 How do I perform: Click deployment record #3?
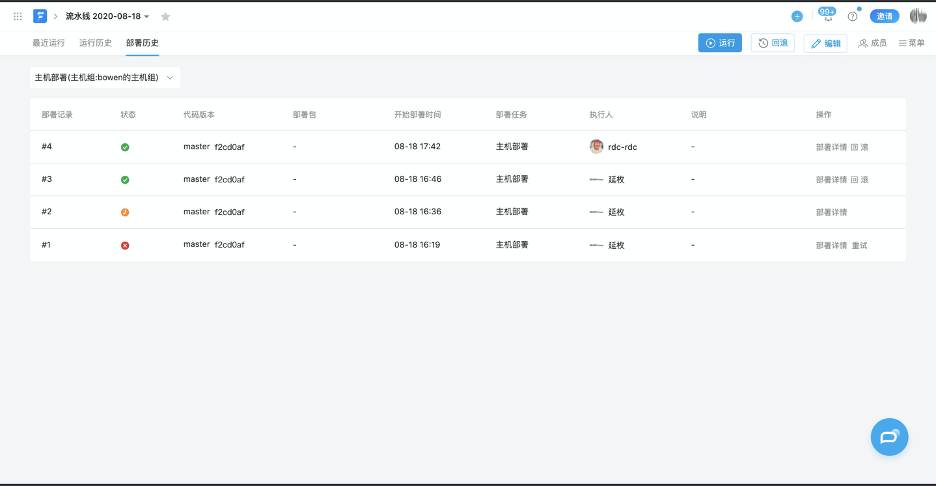[47, 179]
